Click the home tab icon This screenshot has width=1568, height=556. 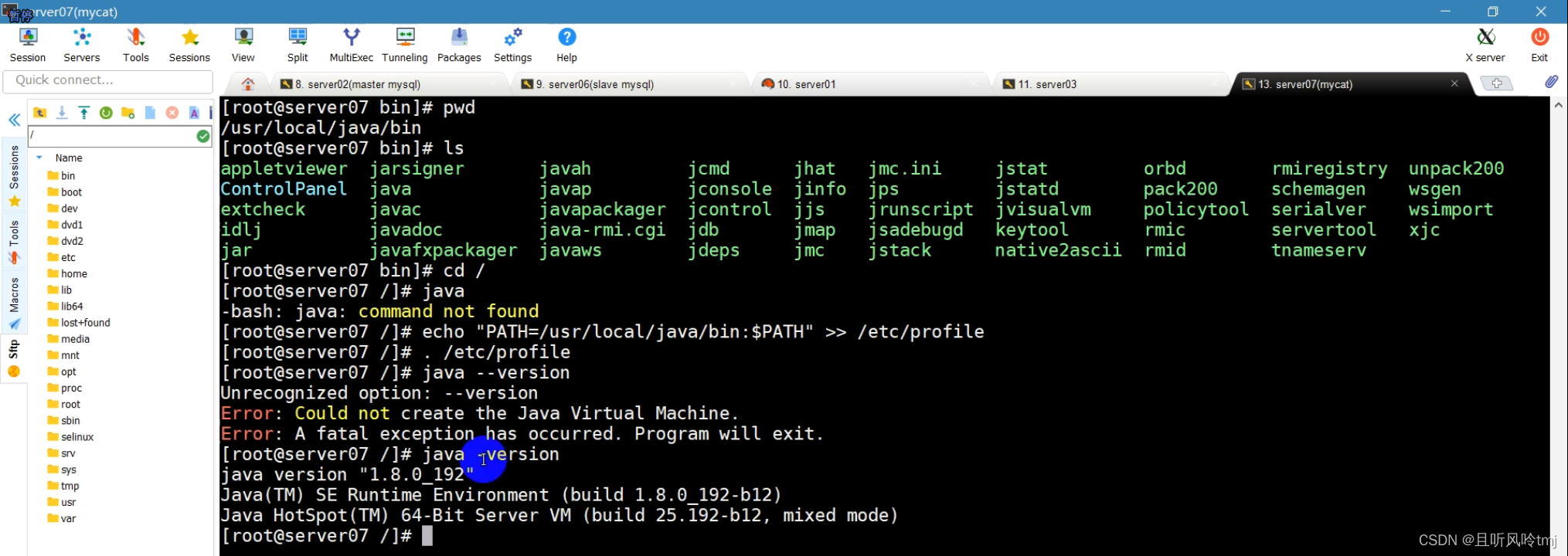[x=248, y=84]
